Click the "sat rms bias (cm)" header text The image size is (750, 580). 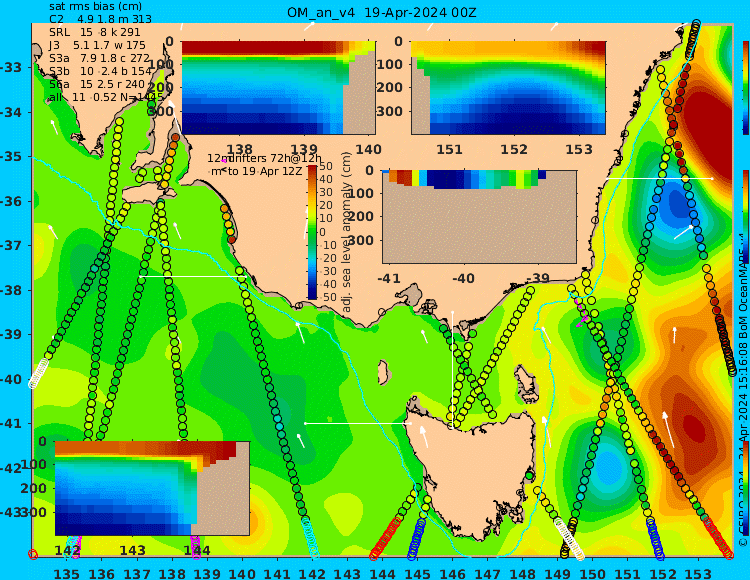tap(95, 7)
